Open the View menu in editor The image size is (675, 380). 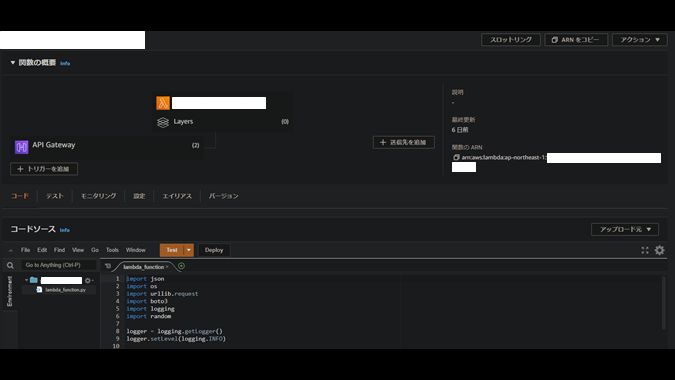pyautogui.click(x=78, y=250)
